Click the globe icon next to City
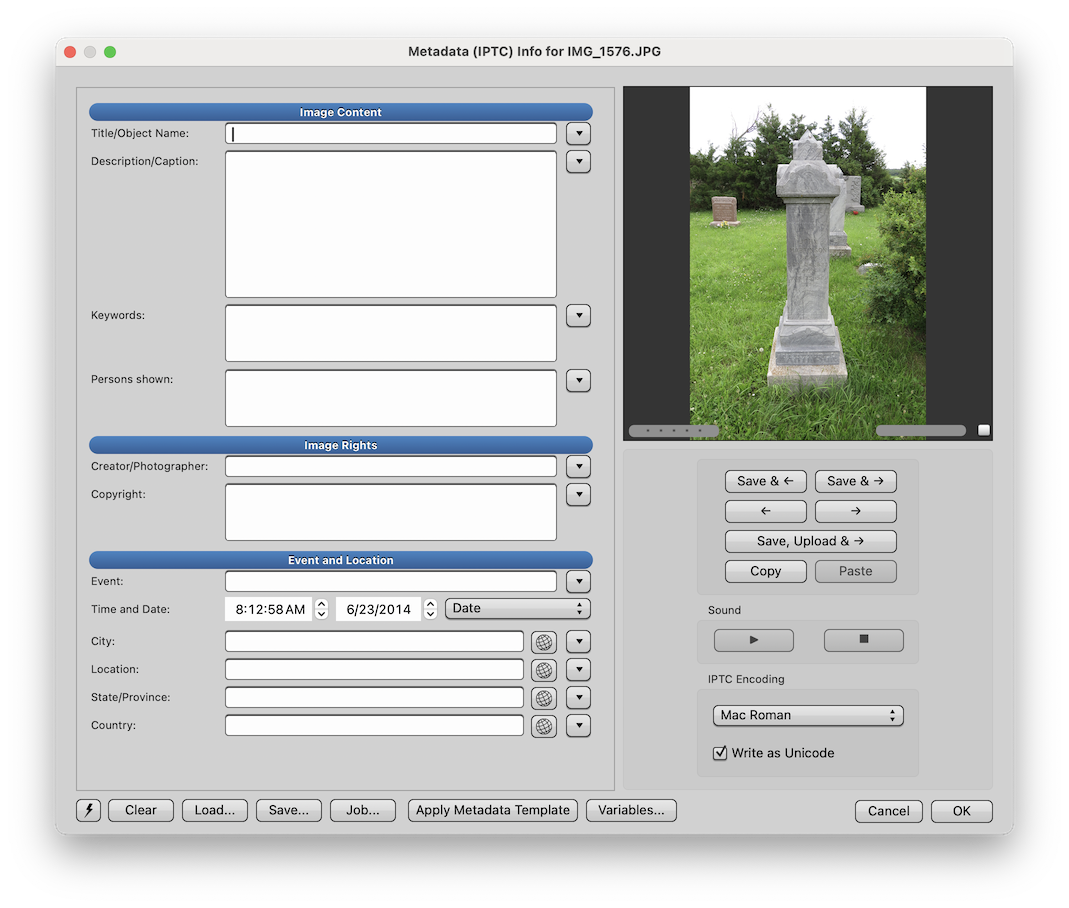This screenshot has height=908, width=1069. coord(543,642)
